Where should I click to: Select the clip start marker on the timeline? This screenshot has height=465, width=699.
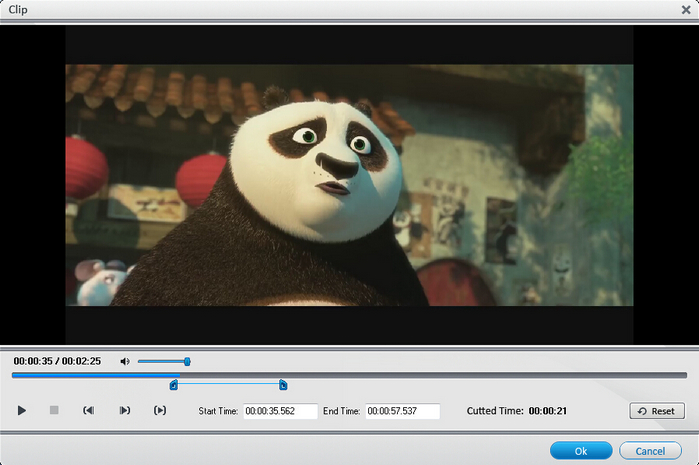click(x=173, y=385)
